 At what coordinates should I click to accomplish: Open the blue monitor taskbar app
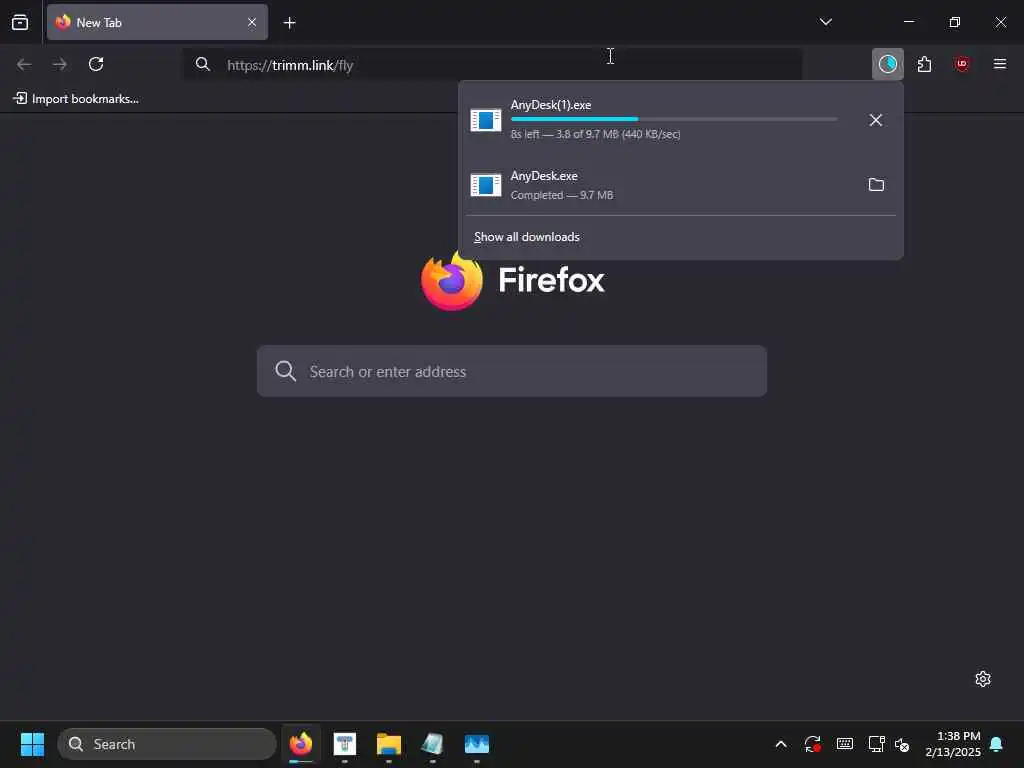[x=477, y=744]
